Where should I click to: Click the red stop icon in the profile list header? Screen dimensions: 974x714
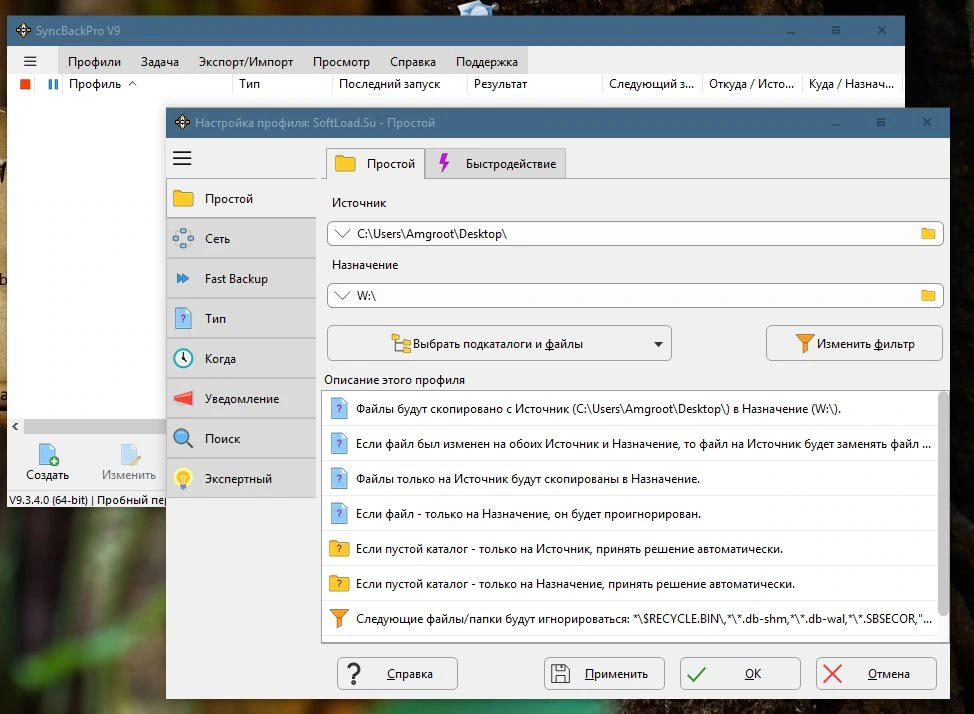pos(25,84)
